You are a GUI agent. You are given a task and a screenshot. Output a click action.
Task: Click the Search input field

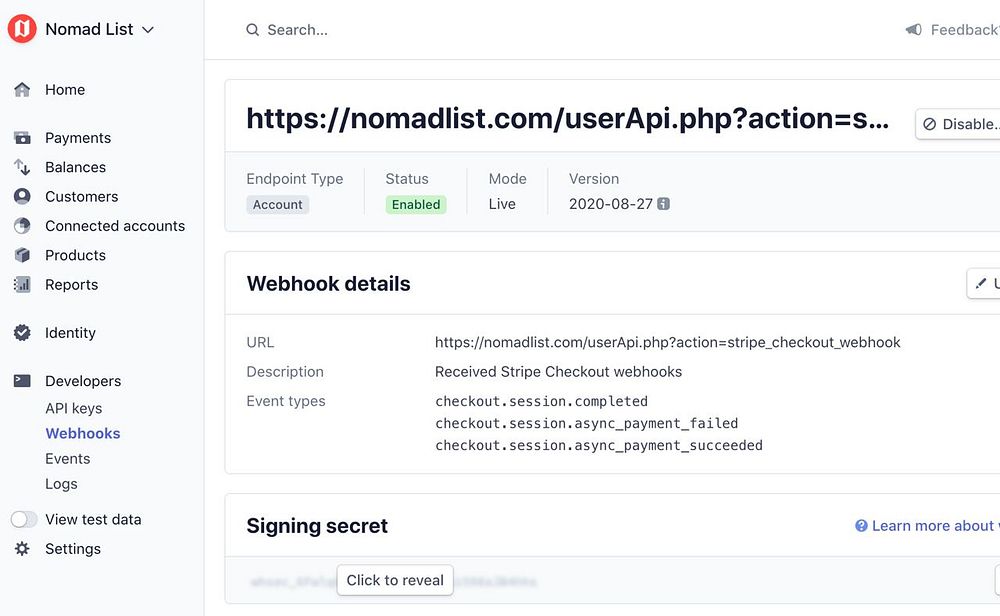pyautogui.click(x=400, y=30)
